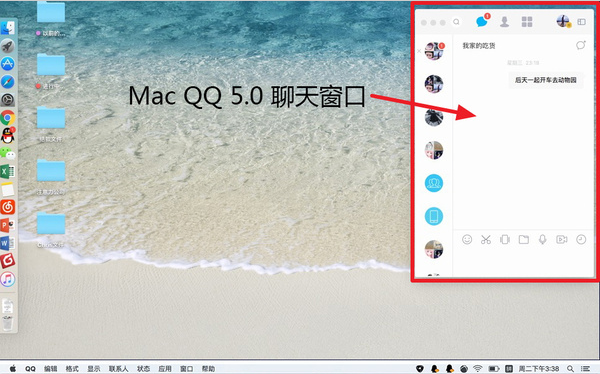The width and height of the screenshot is (600, 374).
Task: Open the 格式 menu
Action: [72, 369]
